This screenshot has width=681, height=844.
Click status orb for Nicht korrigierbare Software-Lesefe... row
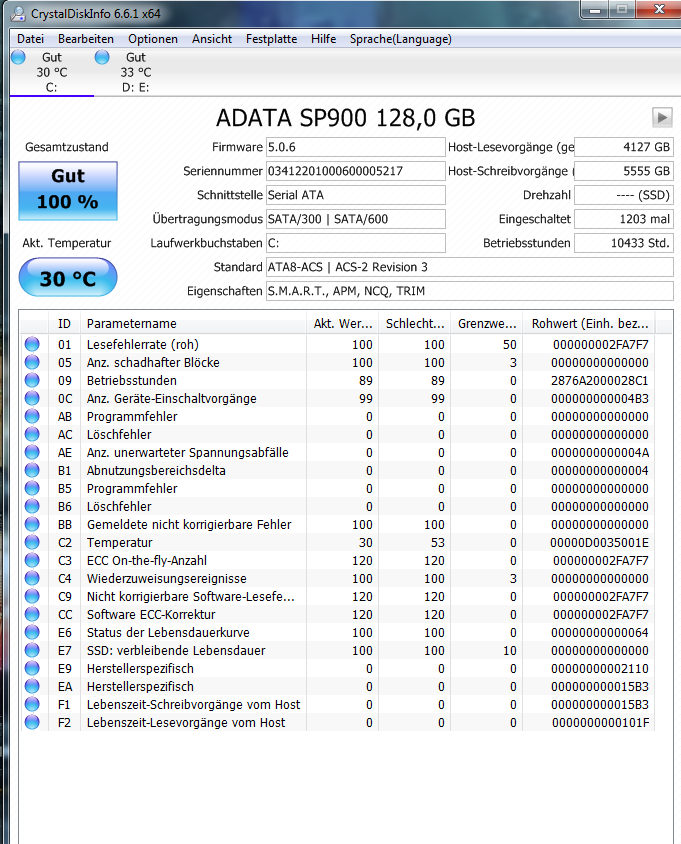[x=32, y=596]
